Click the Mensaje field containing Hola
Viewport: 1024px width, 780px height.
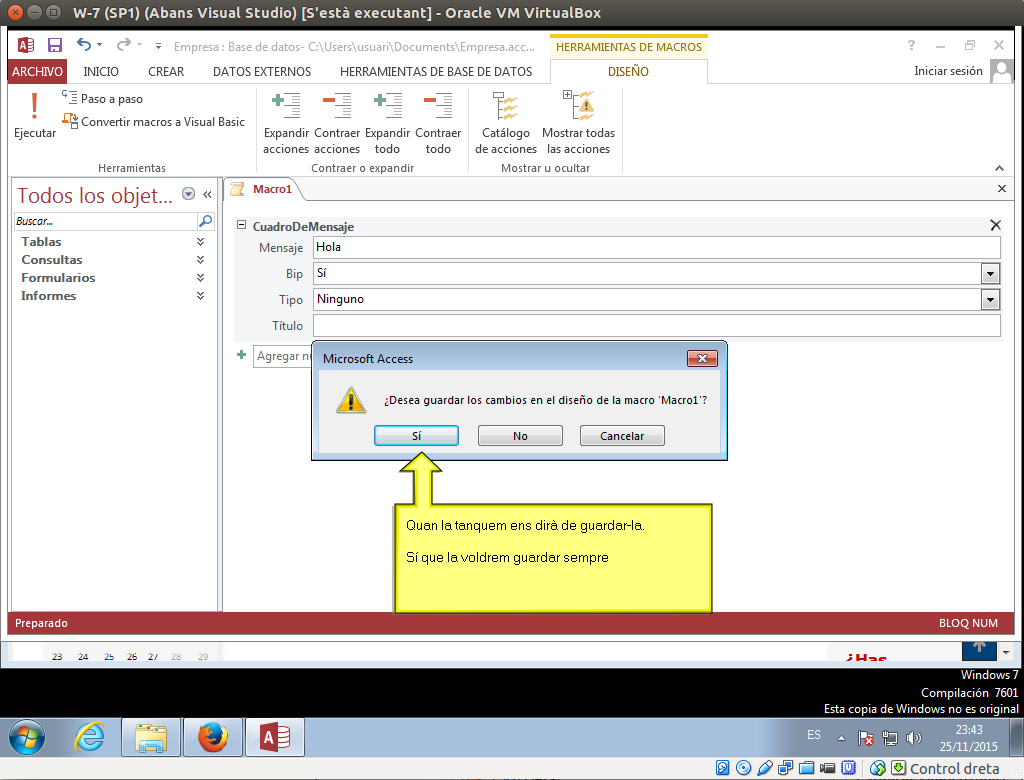656,247
